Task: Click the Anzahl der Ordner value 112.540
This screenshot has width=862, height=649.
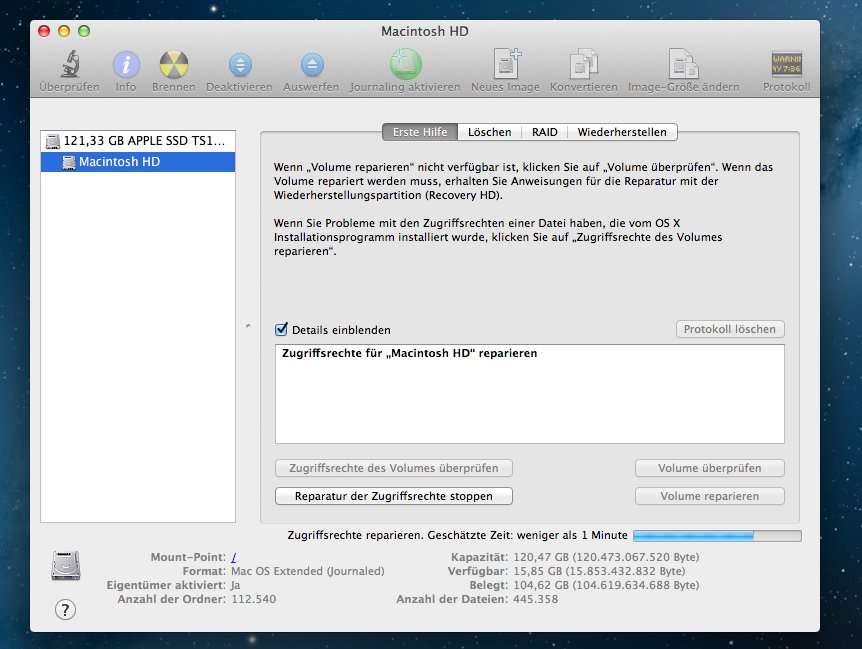Action: point(254,599)
